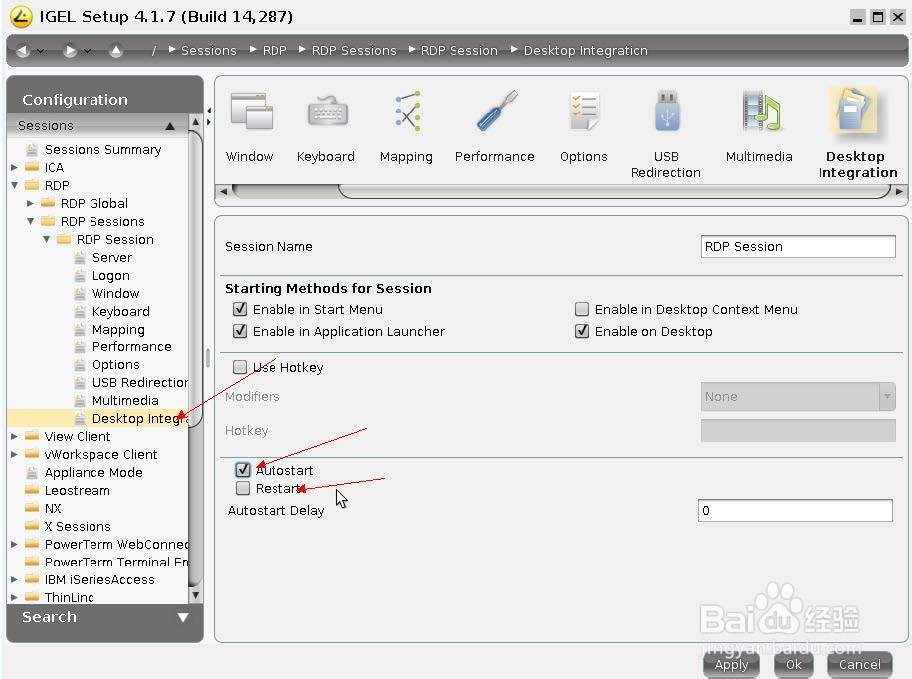
Task: Collapse the RDP tree node
Action: pos(15,186)
